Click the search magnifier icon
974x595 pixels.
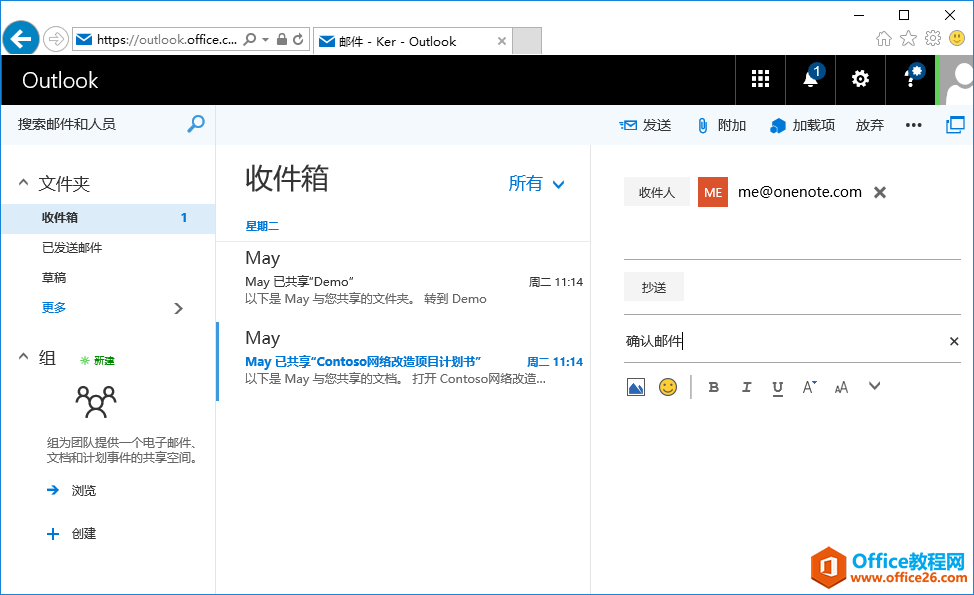pyautogui.click(x=196, y=124)
